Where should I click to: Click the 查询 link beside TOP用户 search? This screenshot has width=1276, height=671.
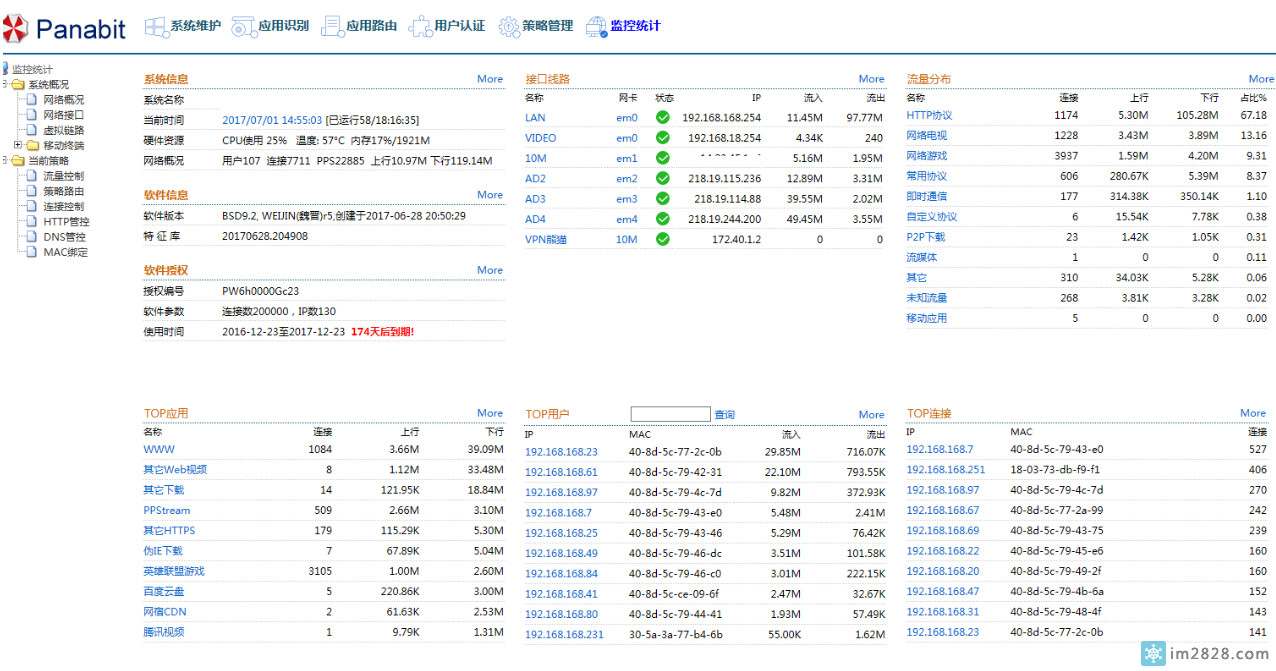724,415
